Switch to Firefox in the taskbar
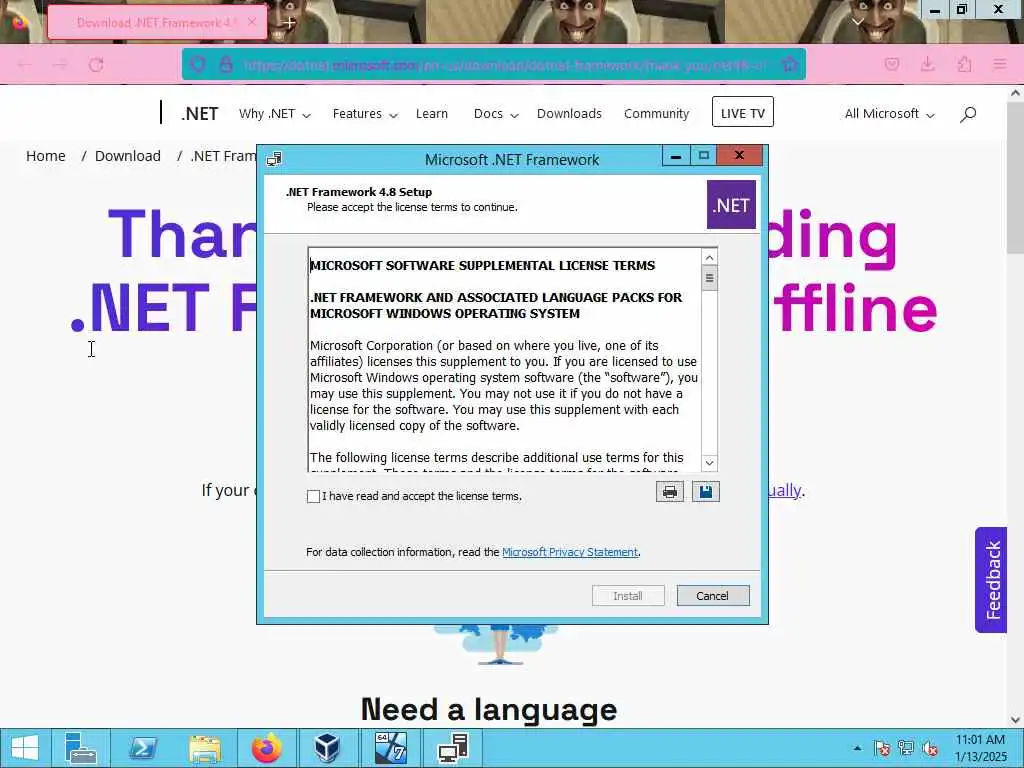This screenshot has width=1024, height=768. (266, 748)
